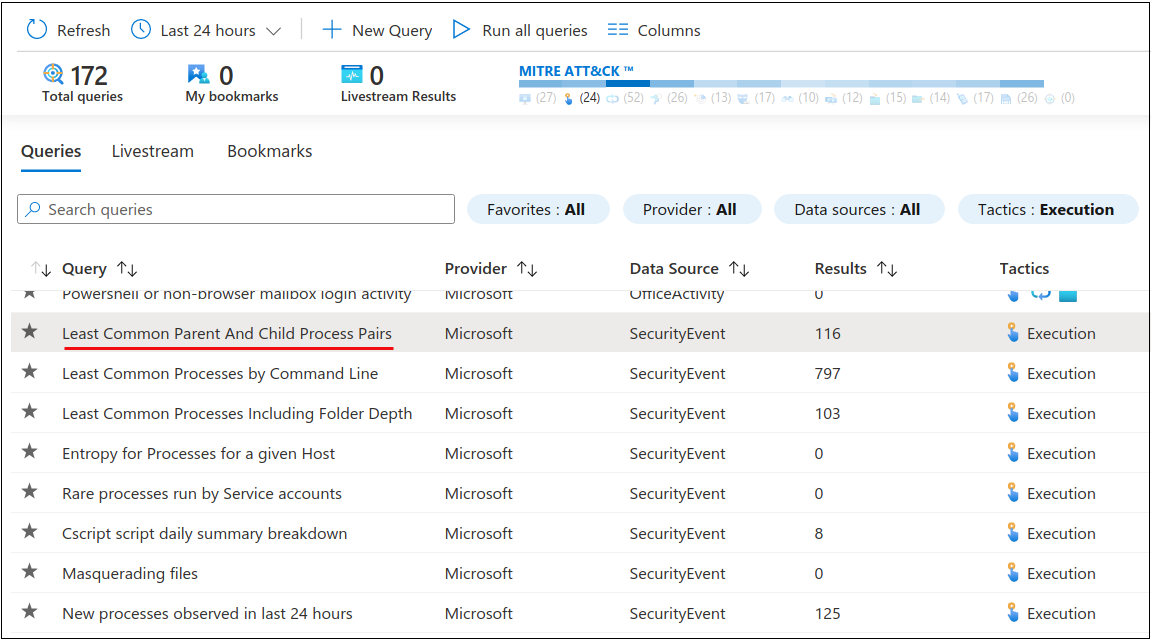Select the MITRE ATT&CK tactic with 24 queries
The image size is (1151, 640).
point(568,98)
